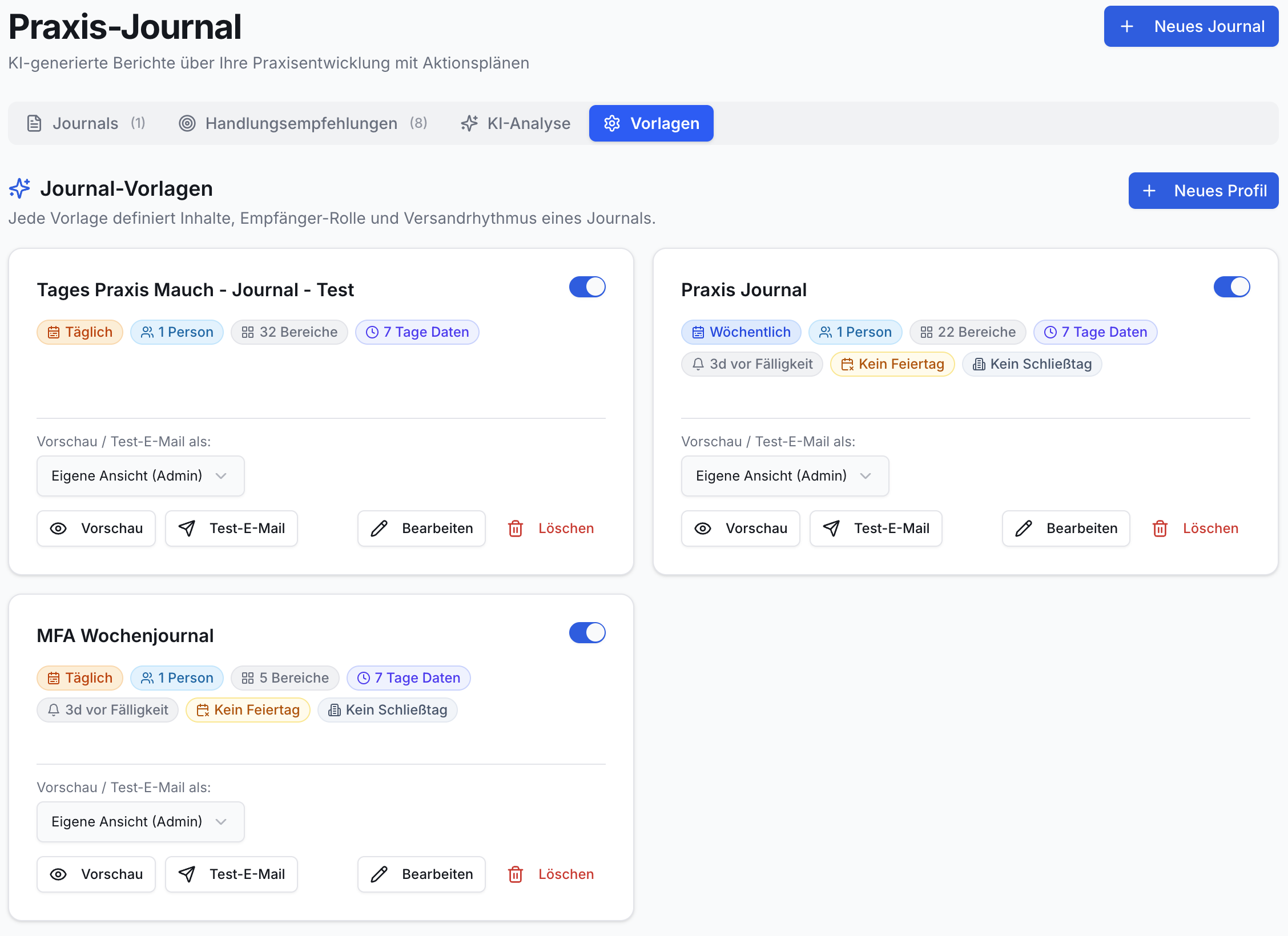This screenshot has height=936, width=1288.
Task: Click the 5 Bereiche badge
Action: (x=285, y=678)
